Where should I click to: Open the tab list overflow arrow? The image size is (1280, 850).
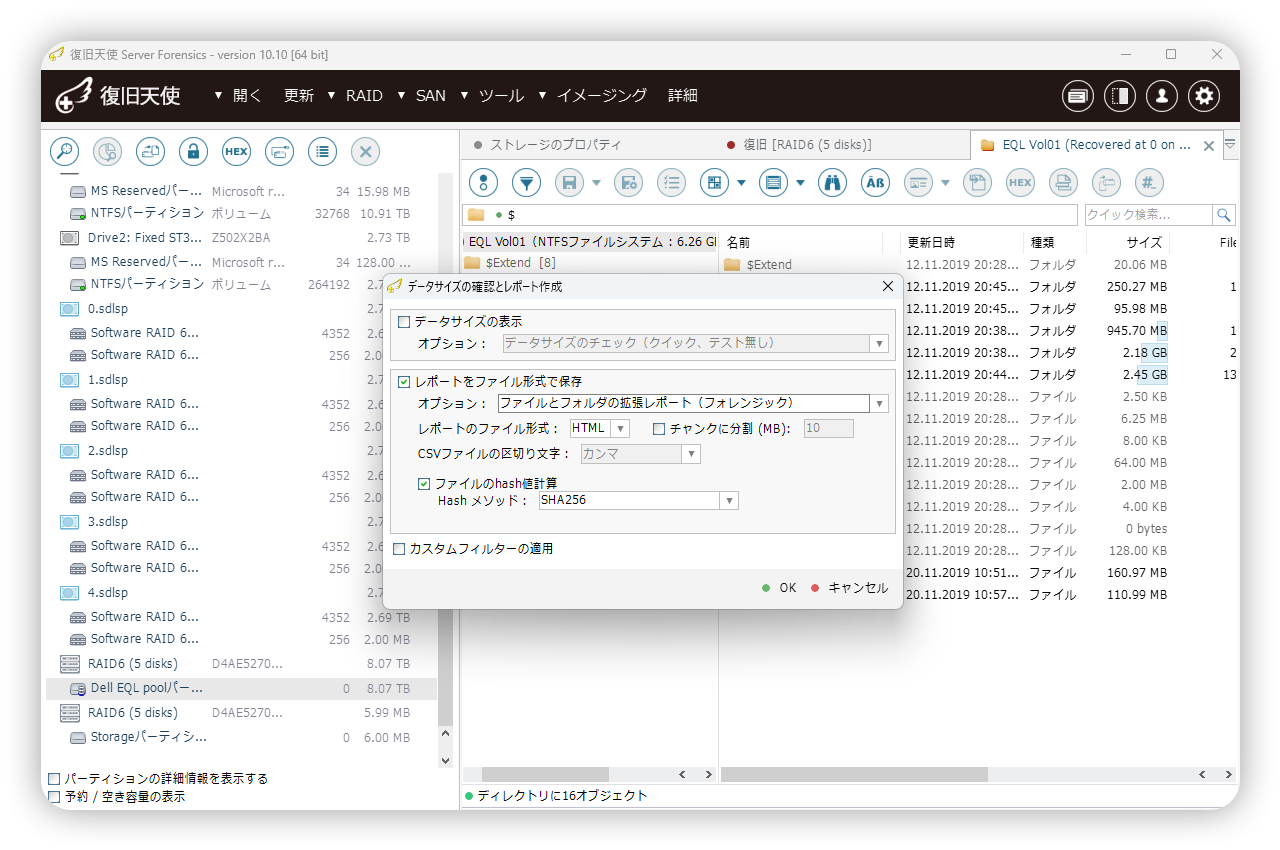coord(1230,144)
